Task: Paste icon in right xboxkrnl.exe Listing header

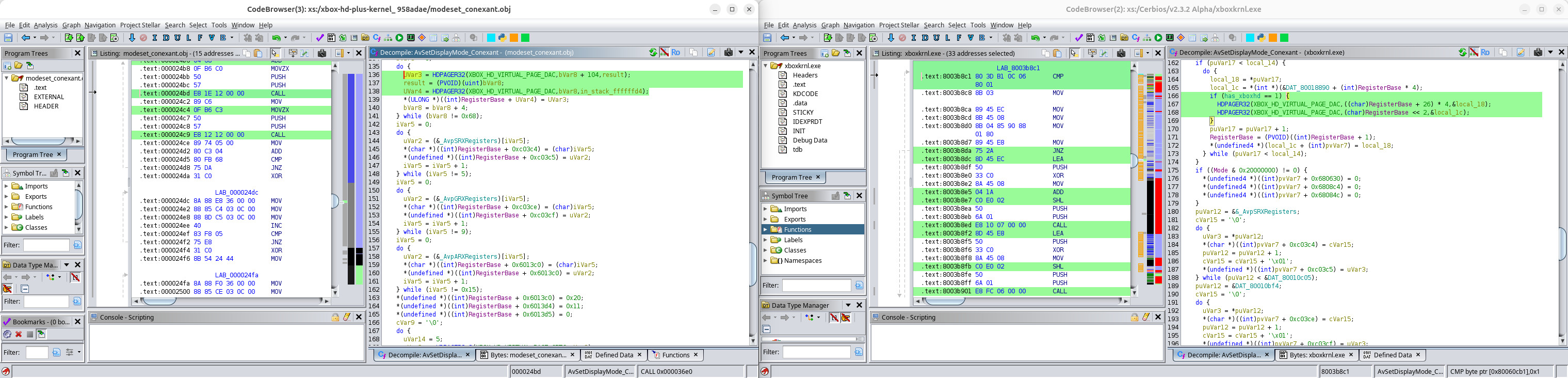Action: click(x=1057, y=53)
